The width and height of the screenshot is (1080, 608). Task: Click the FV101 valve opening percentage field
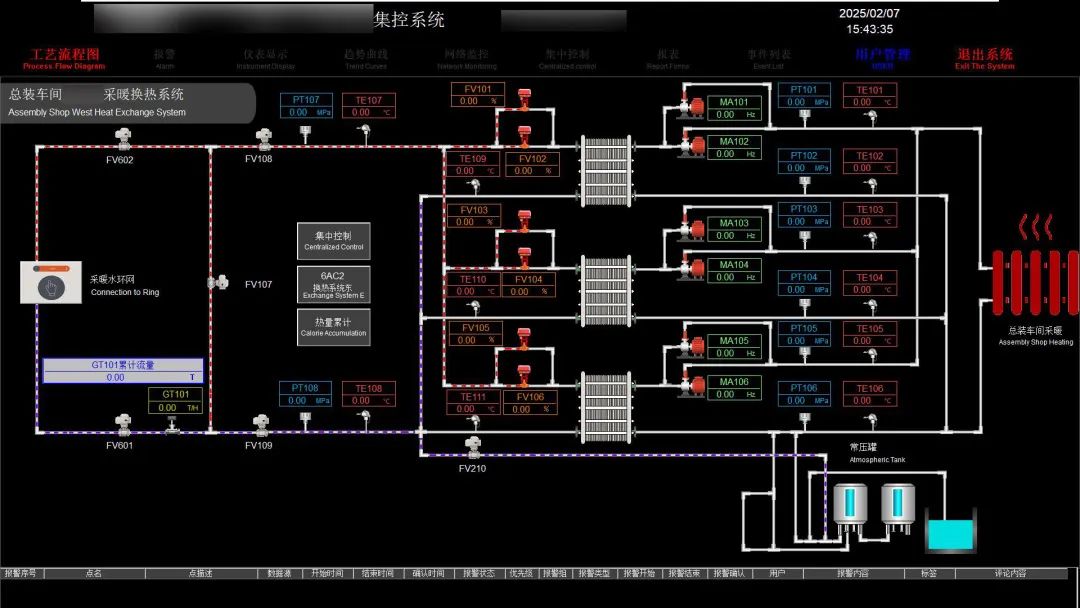coord(477,101)
